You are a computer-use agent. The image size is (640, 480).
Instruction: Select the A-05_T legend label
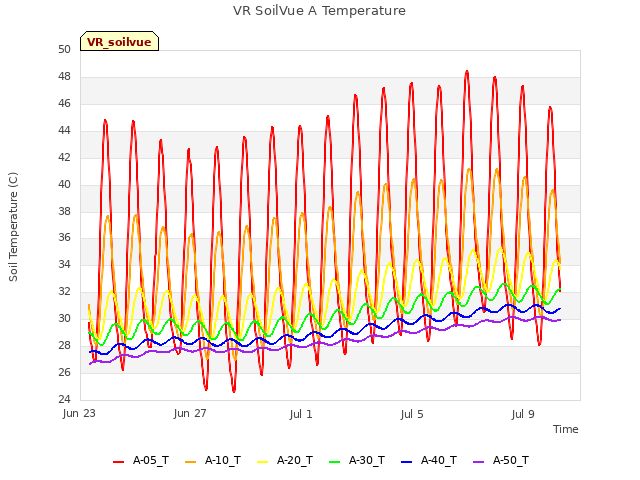pyautogui.click(x=151, y=461)
